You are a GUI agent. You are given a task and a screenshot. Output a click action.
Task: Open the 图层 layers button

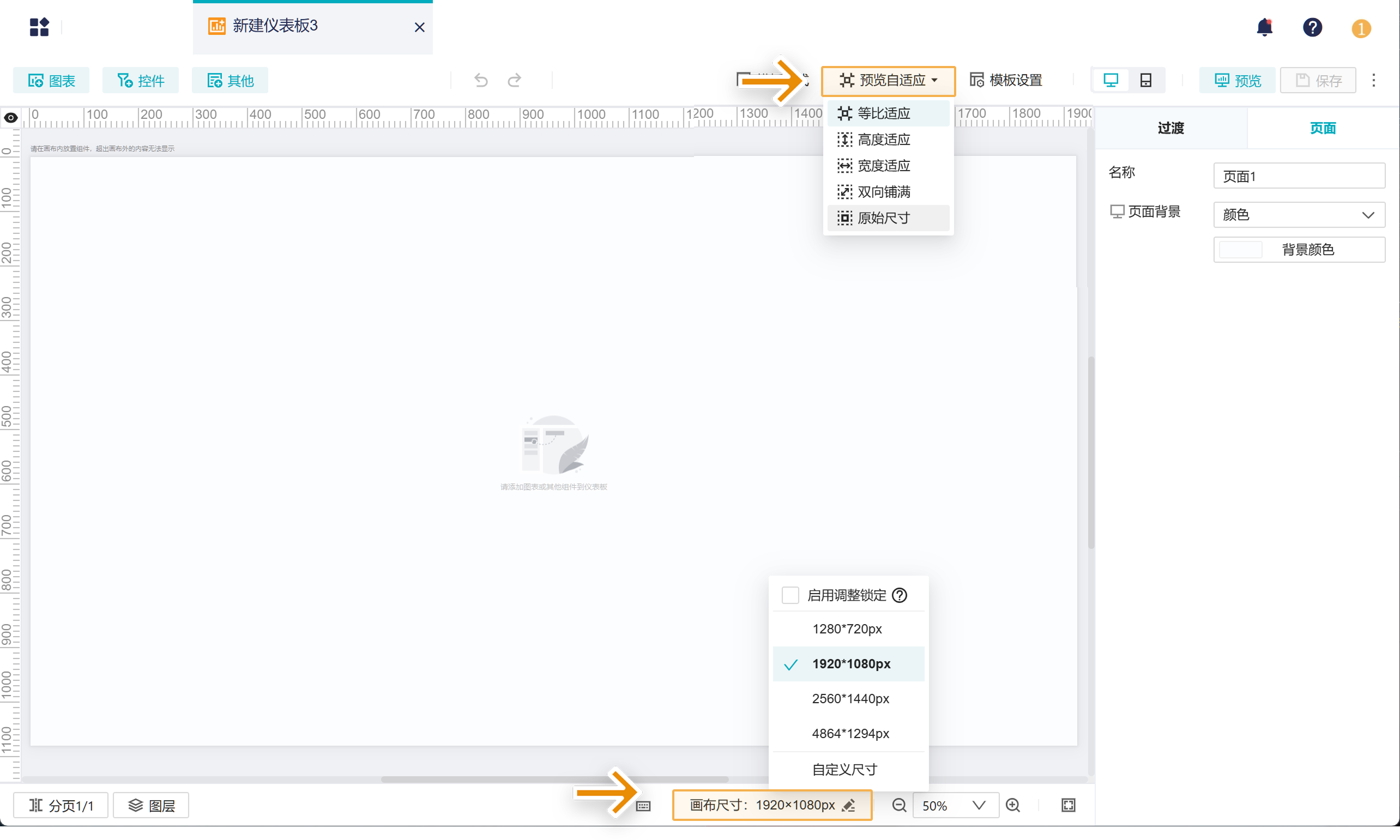point(151,805)
